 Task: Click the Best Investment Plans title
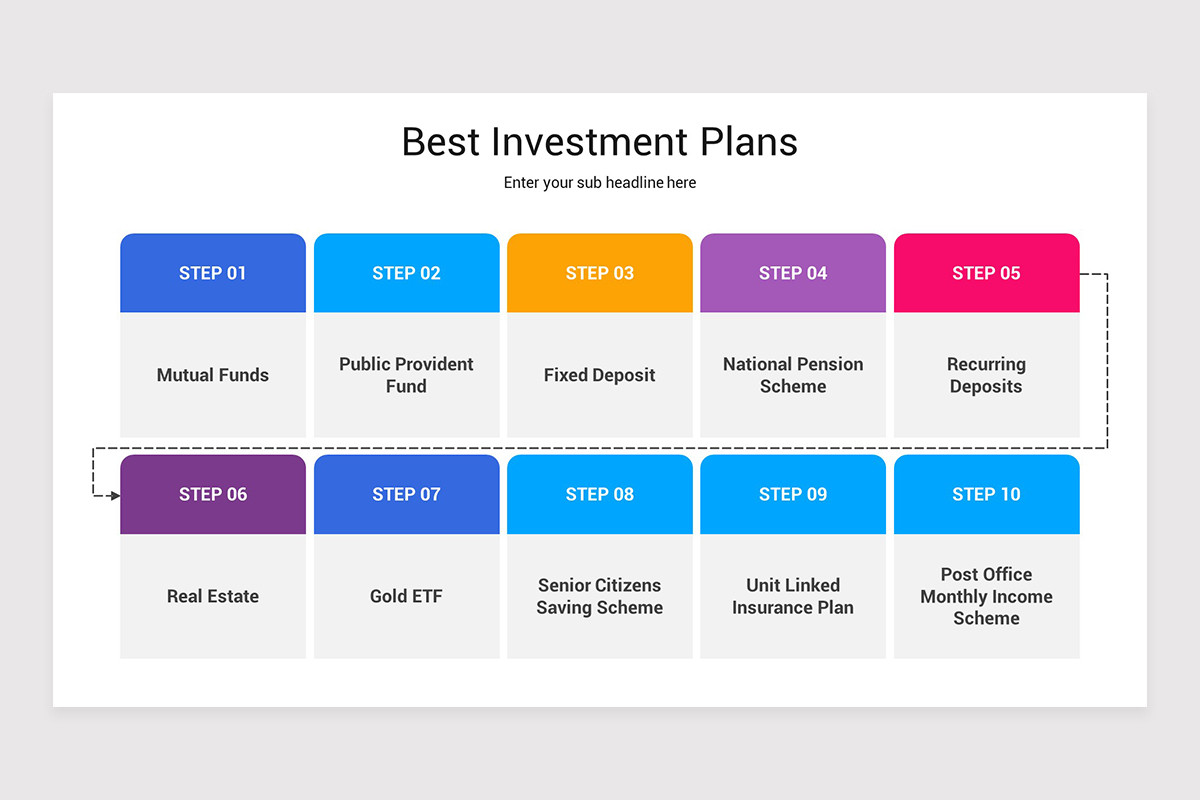click(600, 142)
